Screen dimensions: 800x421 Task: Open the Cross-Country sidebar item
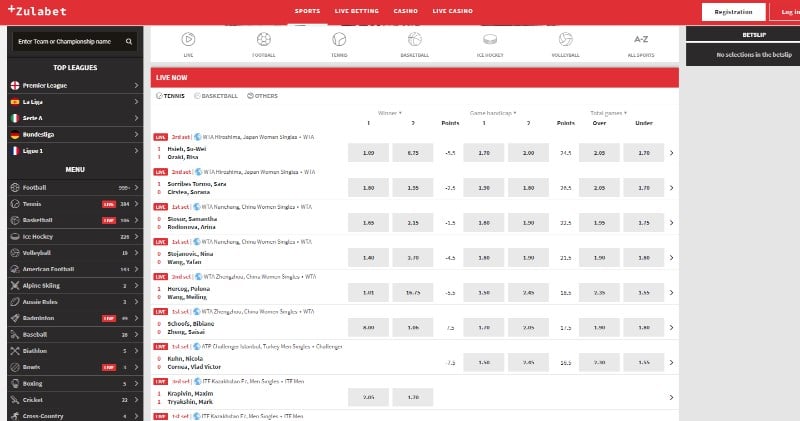75,416
